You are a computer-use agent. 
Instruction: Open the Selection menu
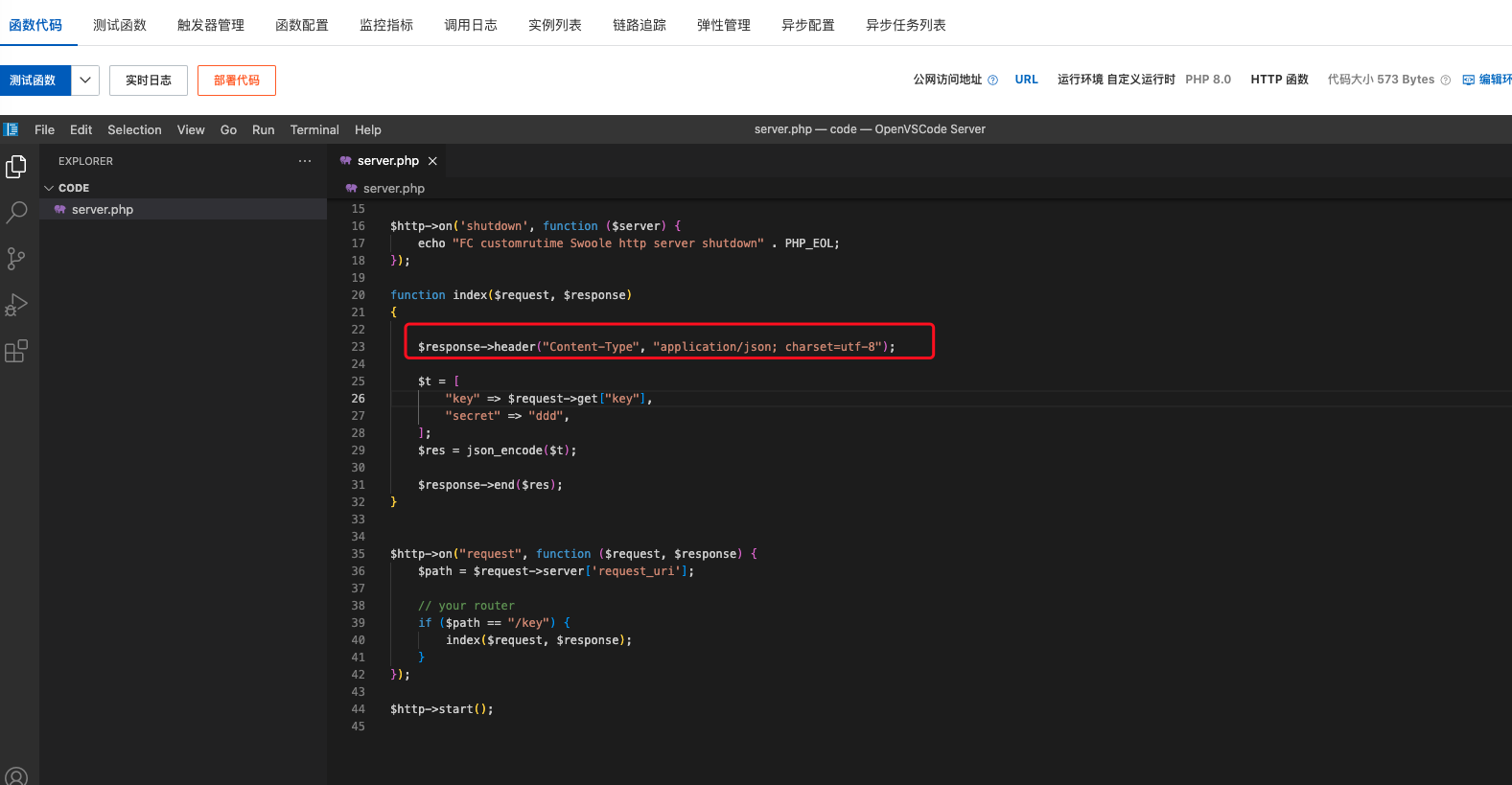pos(134,129)
